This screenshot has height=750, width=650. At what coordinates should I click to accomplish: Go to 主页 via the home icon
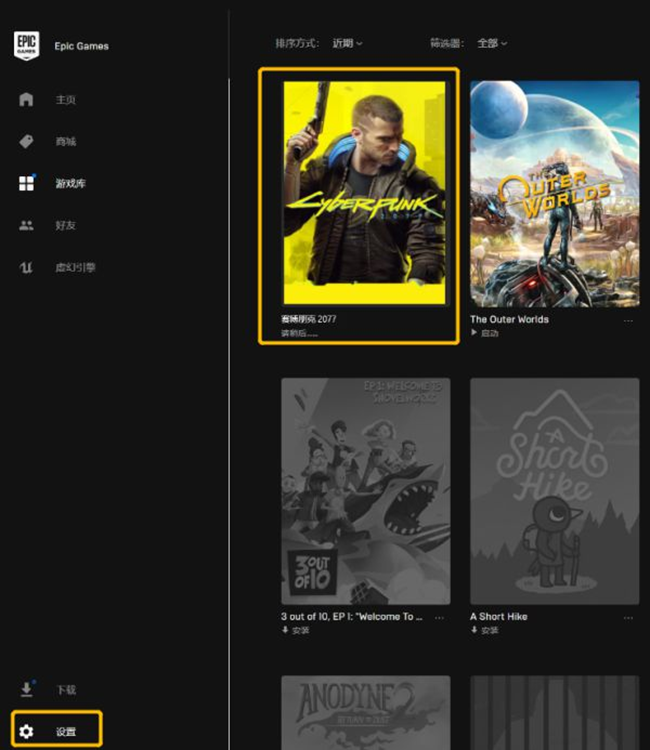[26, 99]
